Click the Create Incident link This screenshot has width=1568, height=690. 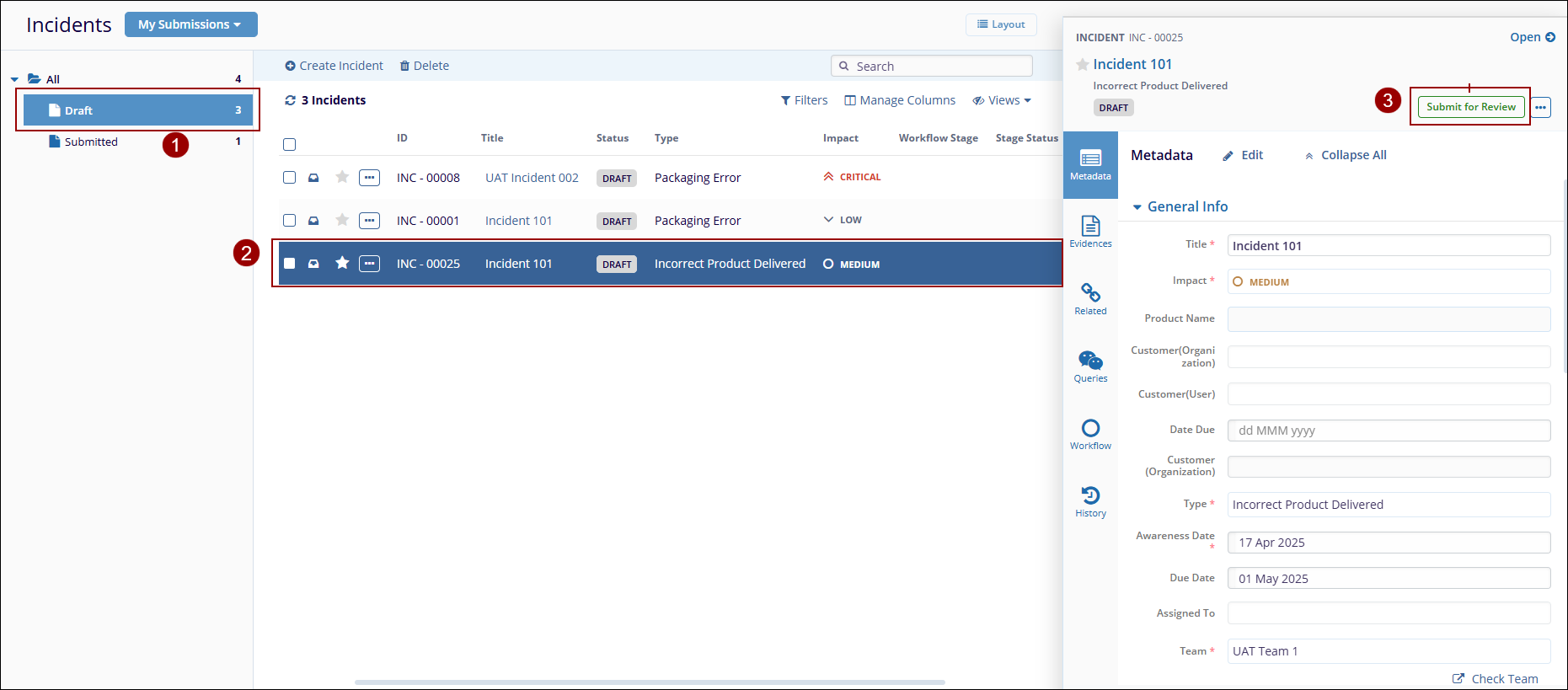pyautogui.click(x=334, y=66)
